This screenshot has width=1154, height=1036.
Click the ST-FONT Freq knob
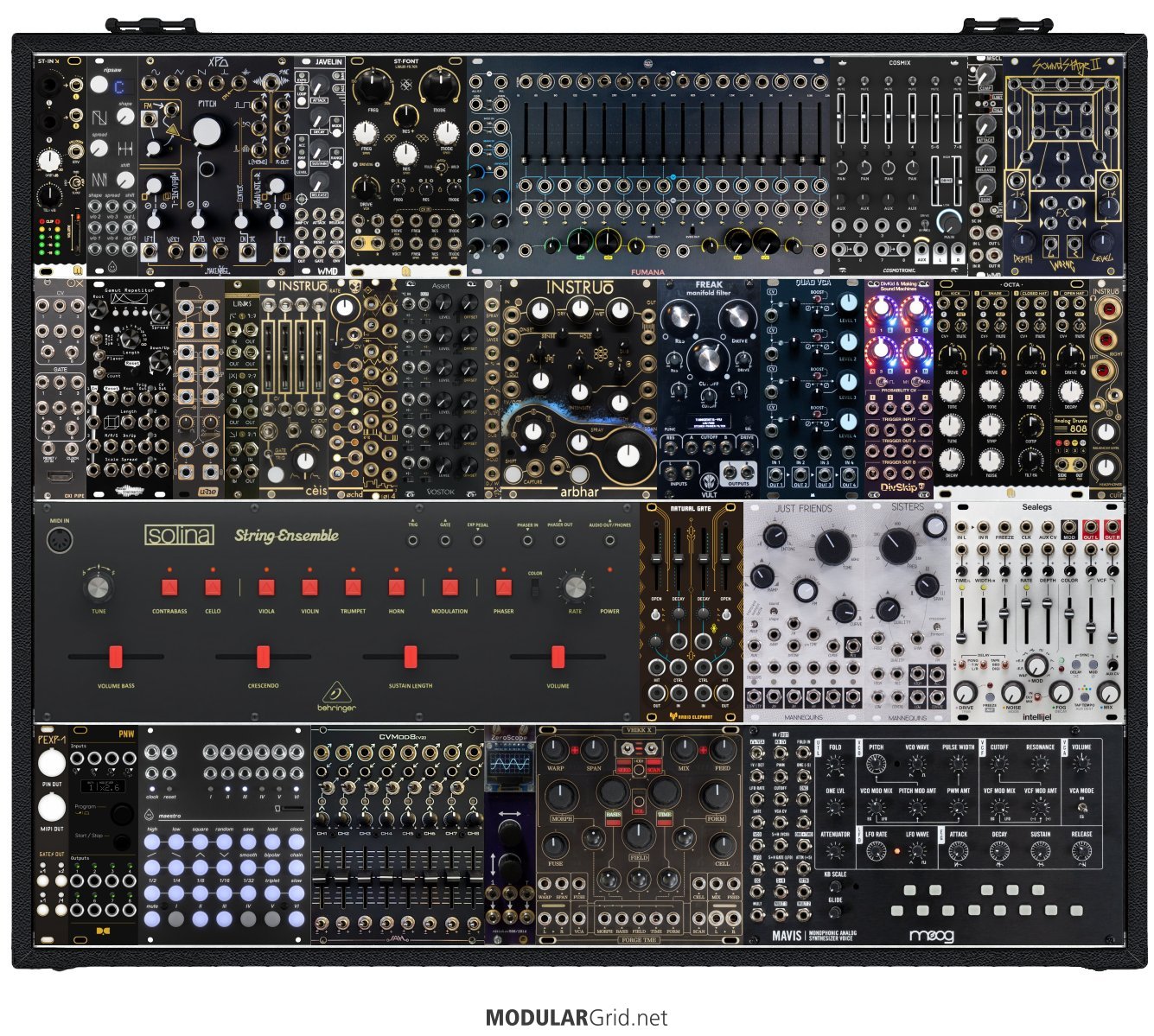(x=373, y=86)
